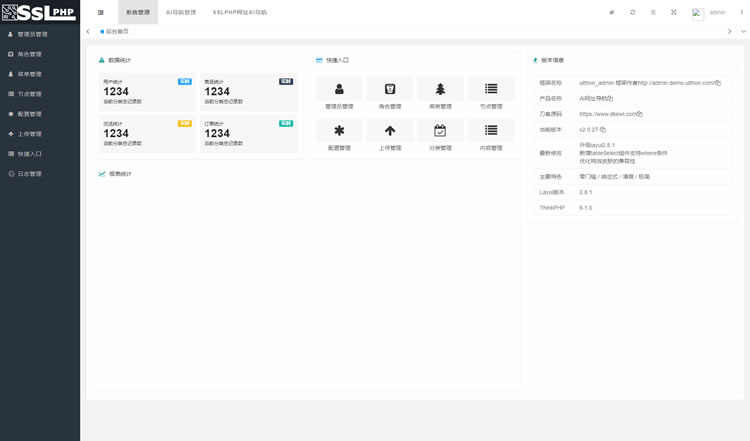Click the first icon left of refresh

(612, 12)
